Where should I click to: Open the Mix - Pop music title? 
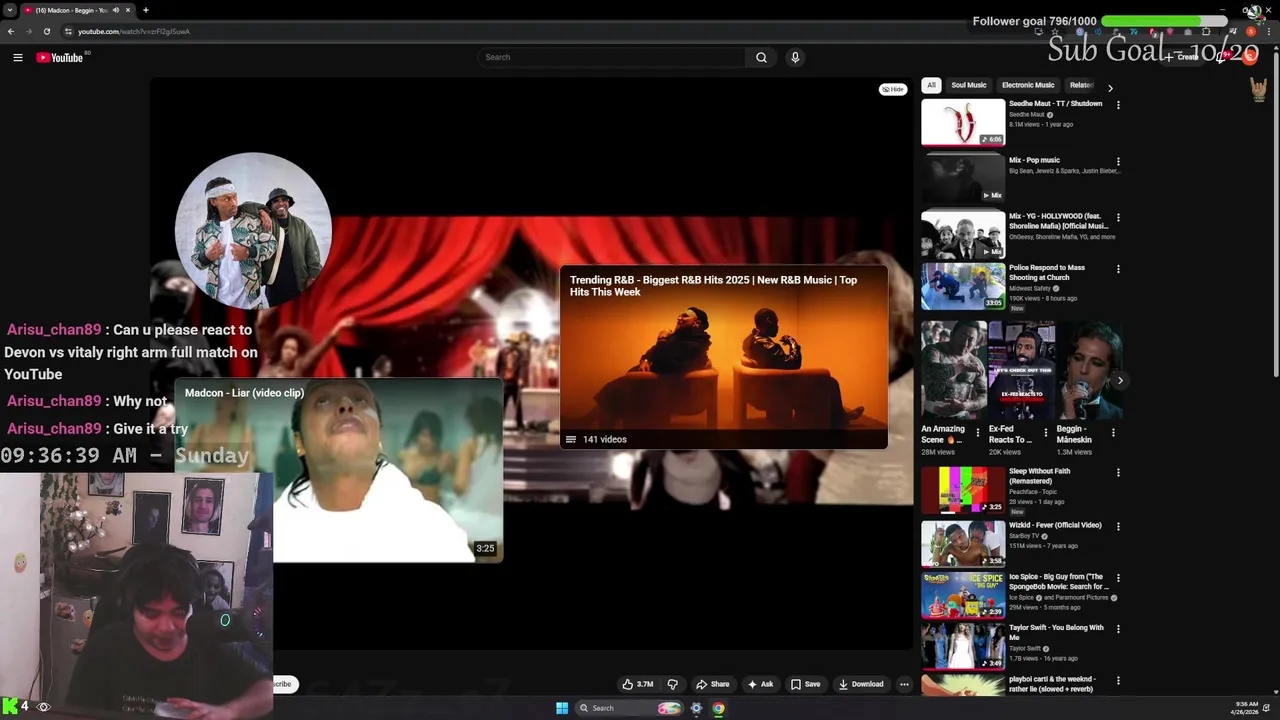[x=1034, y=160]
